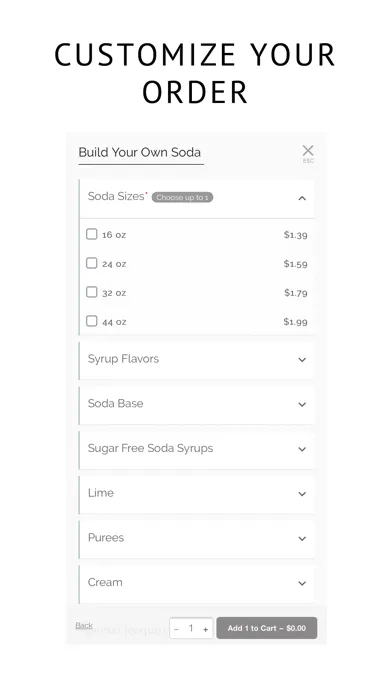Tick the 32 oz checkbox
Image resolution: width=392 pixels, height=696 pixels.
point(91,292)
